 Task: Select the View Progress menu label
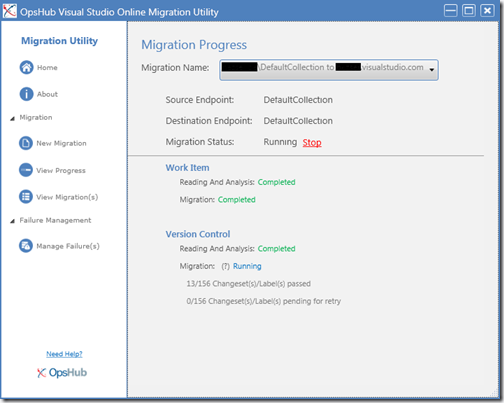pyautogui.click(x=61, y=170)
